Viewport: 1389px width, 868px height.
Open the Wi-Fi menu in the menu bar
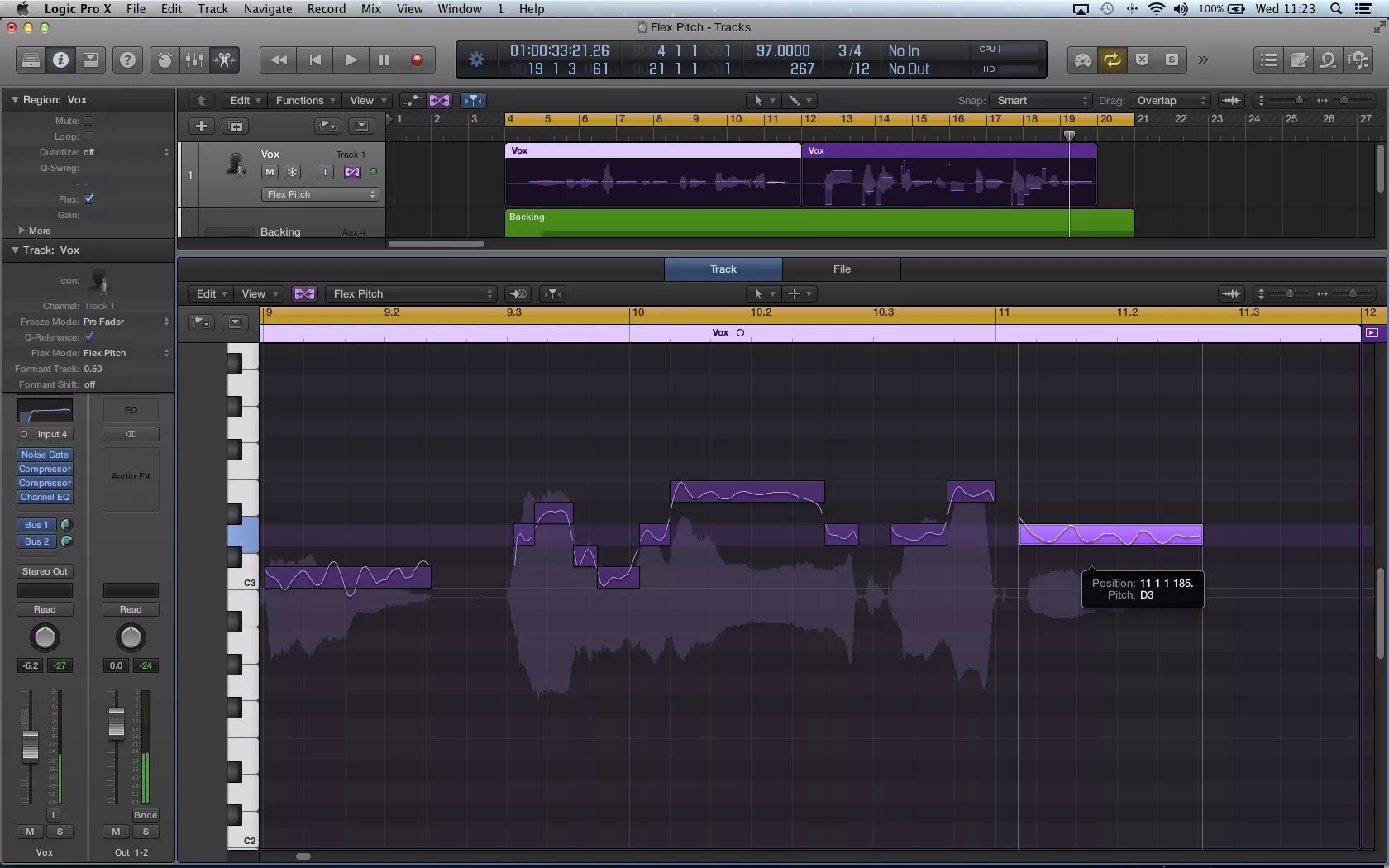click(x=1156, y=9)
